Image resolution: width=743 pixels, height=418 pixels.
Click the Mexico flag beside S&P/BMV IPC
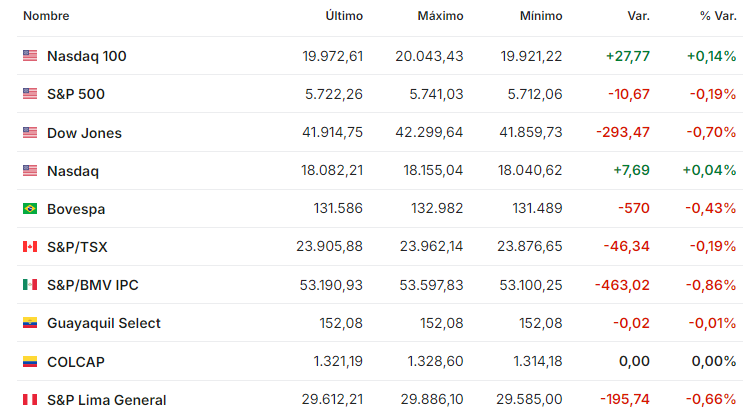(x=30, y=285)
